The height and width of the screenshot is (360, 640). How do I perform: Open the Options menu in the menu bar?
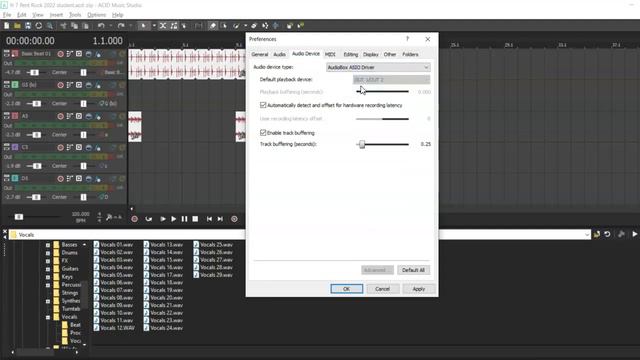click(x=96, y=15)
